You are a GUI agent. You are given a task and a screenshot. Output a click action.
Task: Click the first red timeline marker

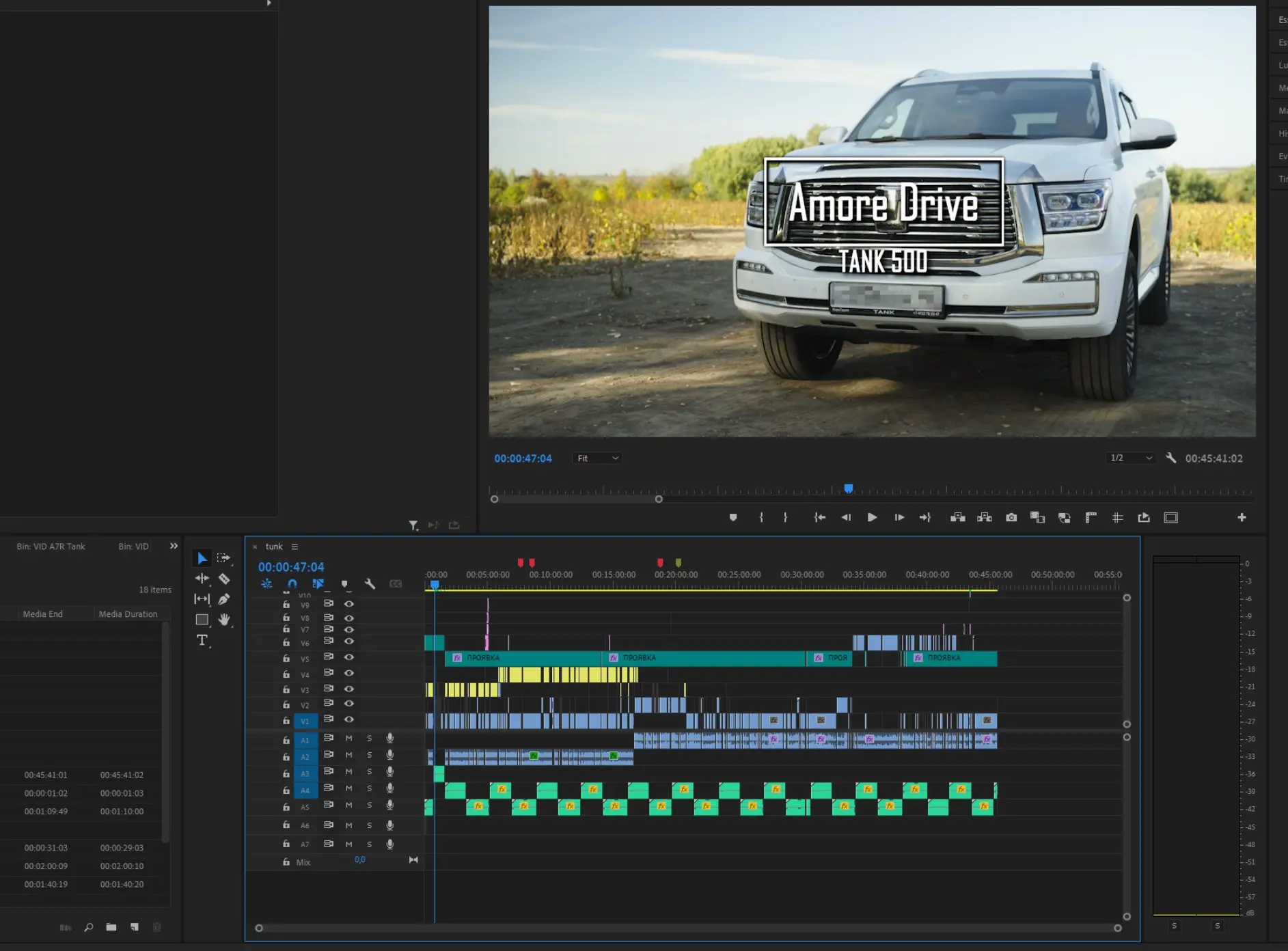(521, 563)
